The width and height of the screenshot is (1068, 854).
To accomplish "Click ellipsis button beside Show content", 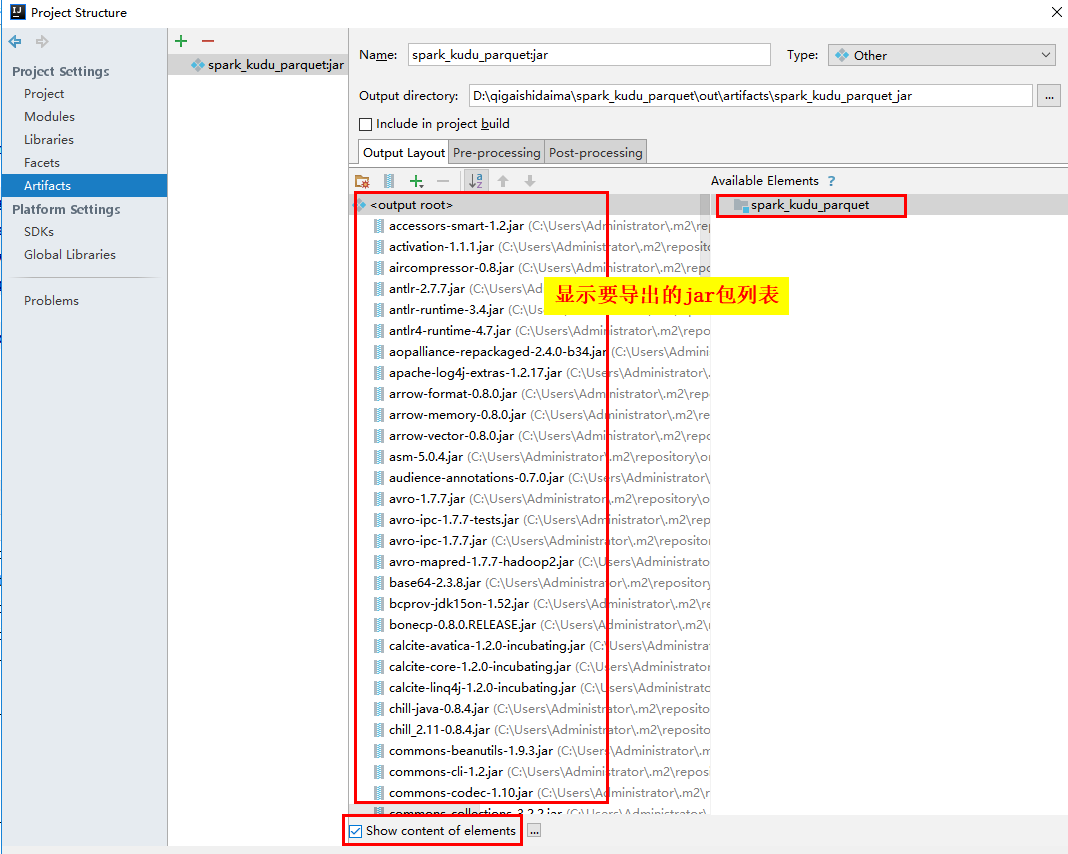I will [x=534, y=831].
